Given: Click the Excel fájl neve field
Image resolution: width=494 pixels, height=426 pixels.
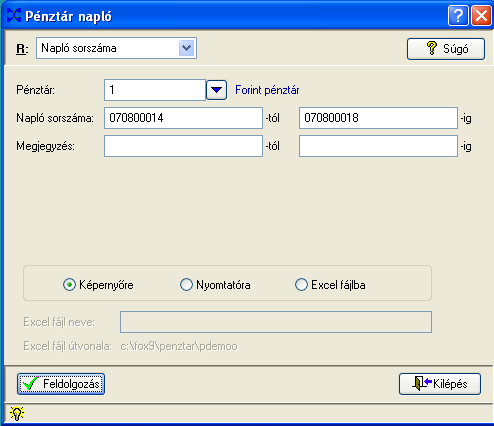Looking at the screenshot, I should [x=276, y=322].
